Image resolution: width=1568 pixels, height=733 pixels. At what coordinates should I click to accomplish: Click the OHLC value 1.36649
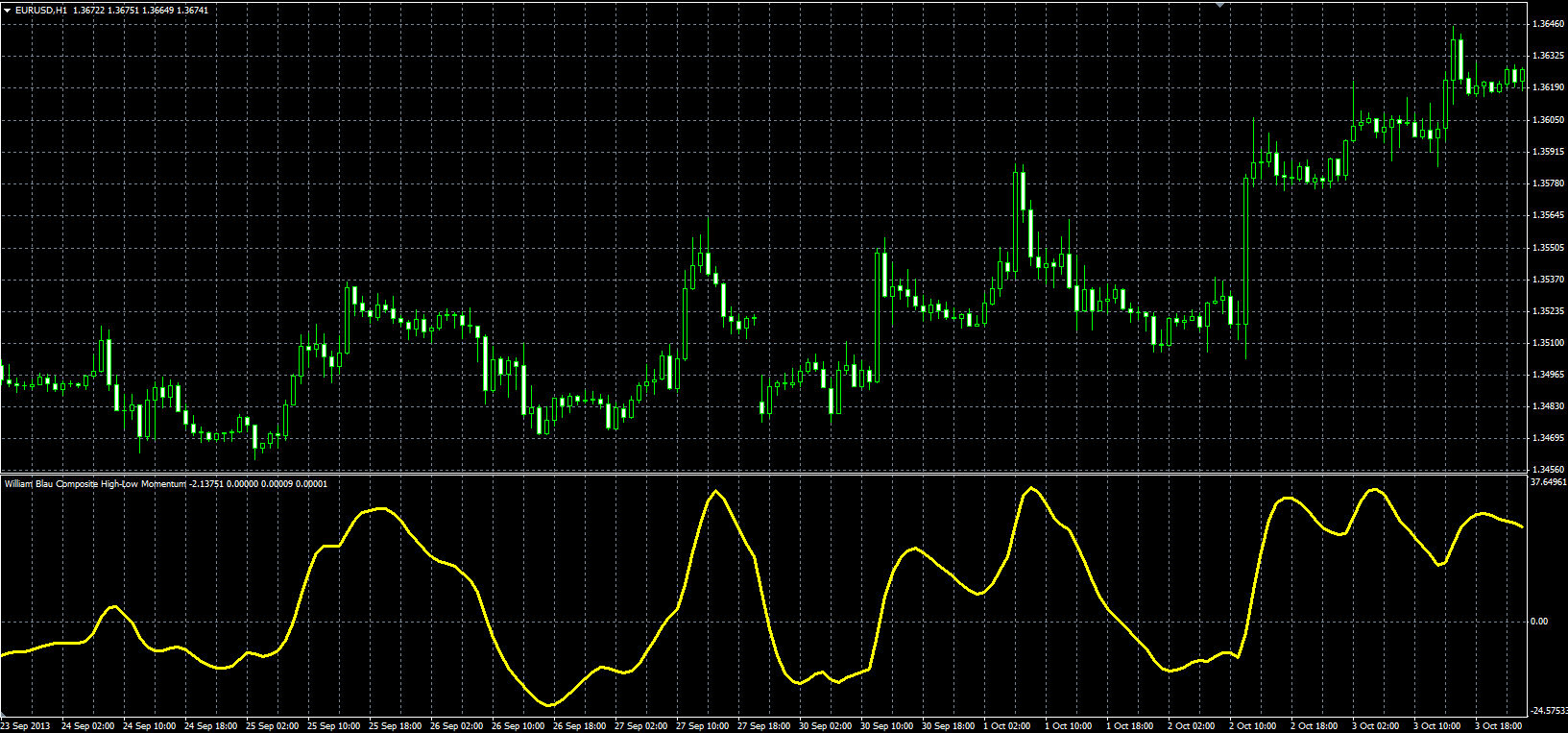pos(159,10)
